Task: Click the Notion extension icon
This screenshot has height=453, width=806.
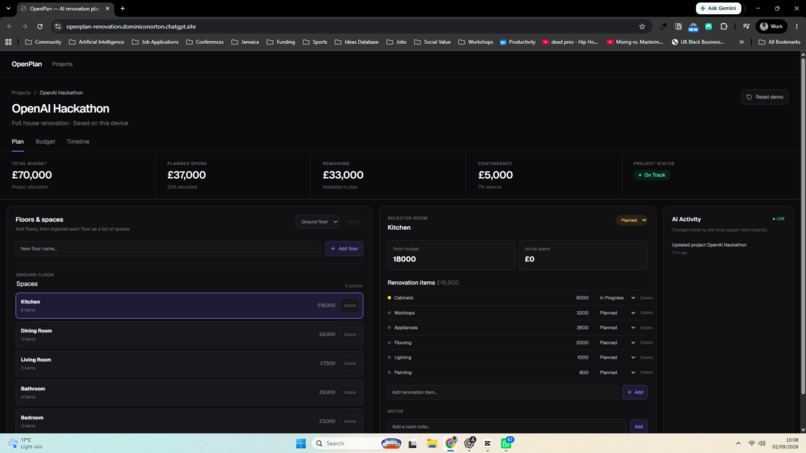Action: pos(678,26)
